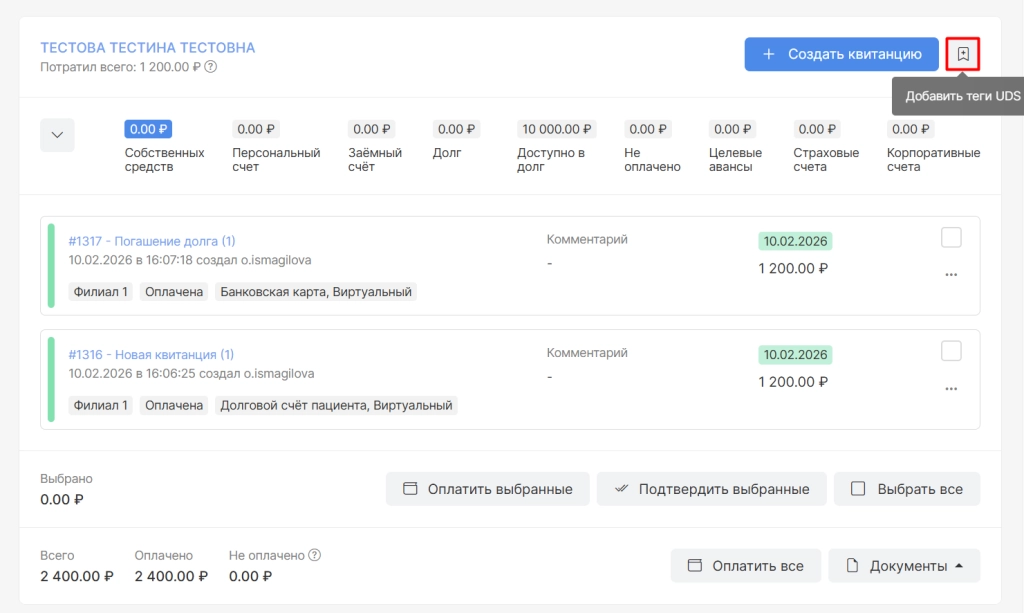Click the add UDS tags bookmark icon
Viewport: 1024px width, 613px height.
pos(963,54)
